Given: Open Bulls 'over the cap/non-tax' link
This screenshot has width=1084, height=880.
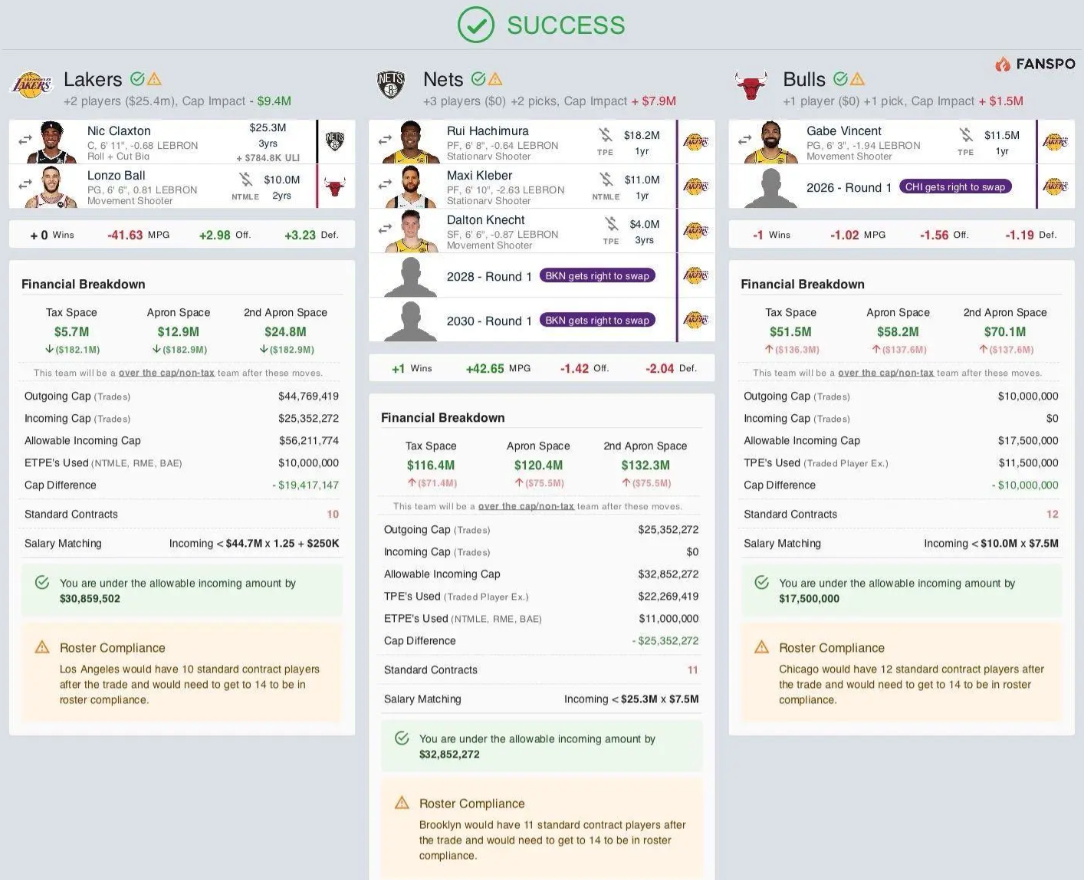Looking at the screenshot, I should tap(886, 373).
